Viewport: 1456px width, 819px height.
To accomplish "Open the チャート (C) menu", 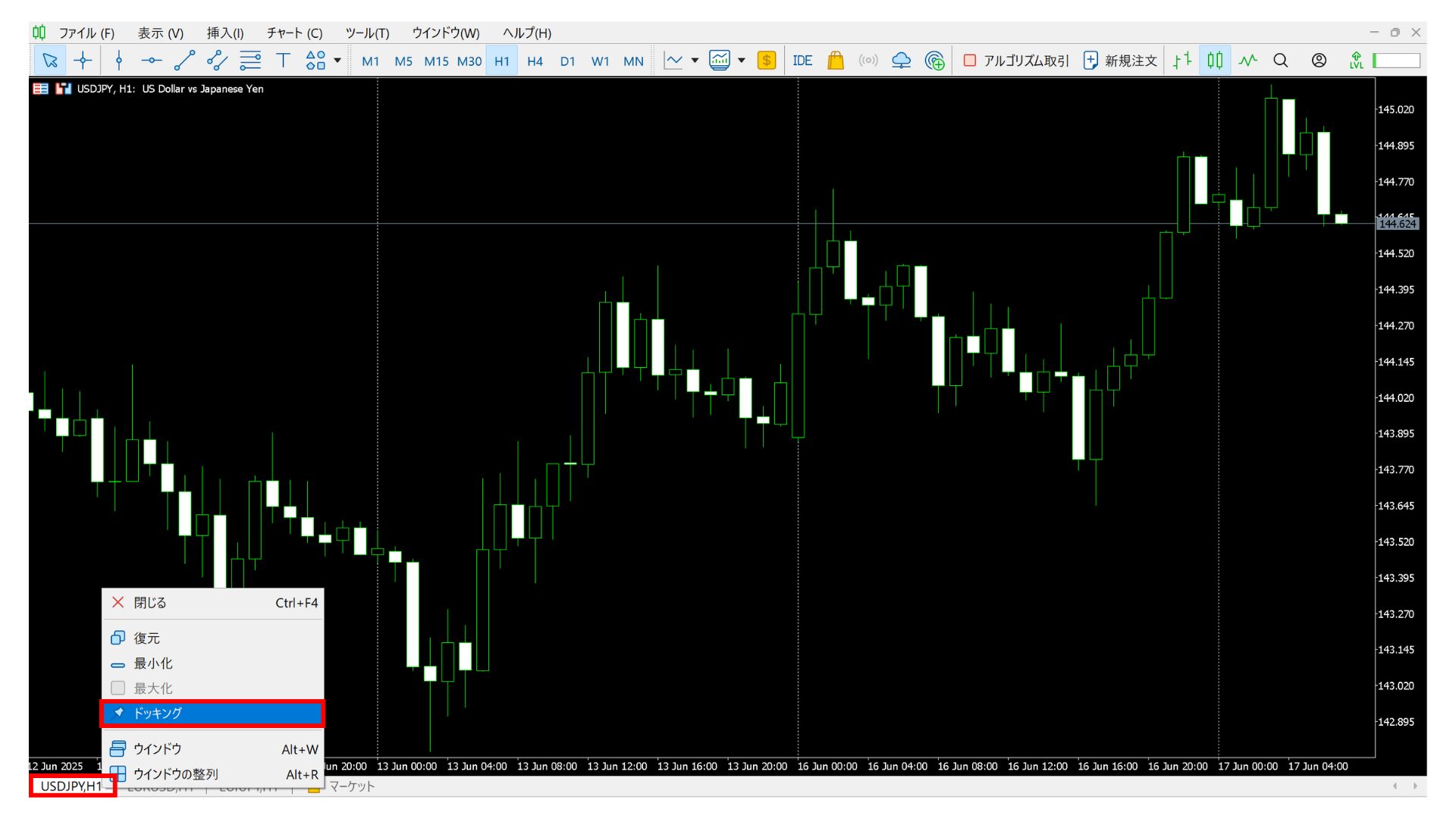I will pos(294,33).
